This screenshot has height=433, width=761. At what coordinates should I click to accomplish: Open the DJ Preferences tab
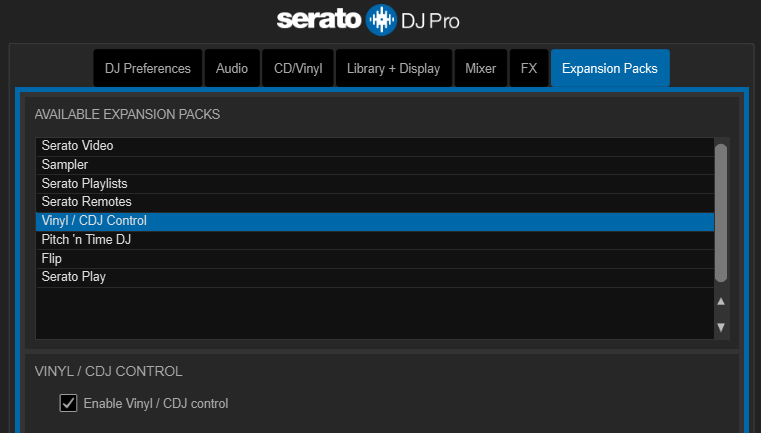coord(148,69)
